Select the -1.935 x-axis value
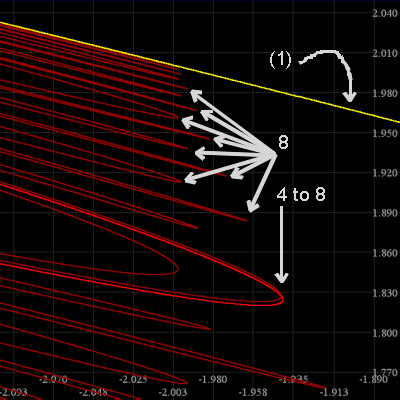This screenshot has width=400, height=400. 293,379
